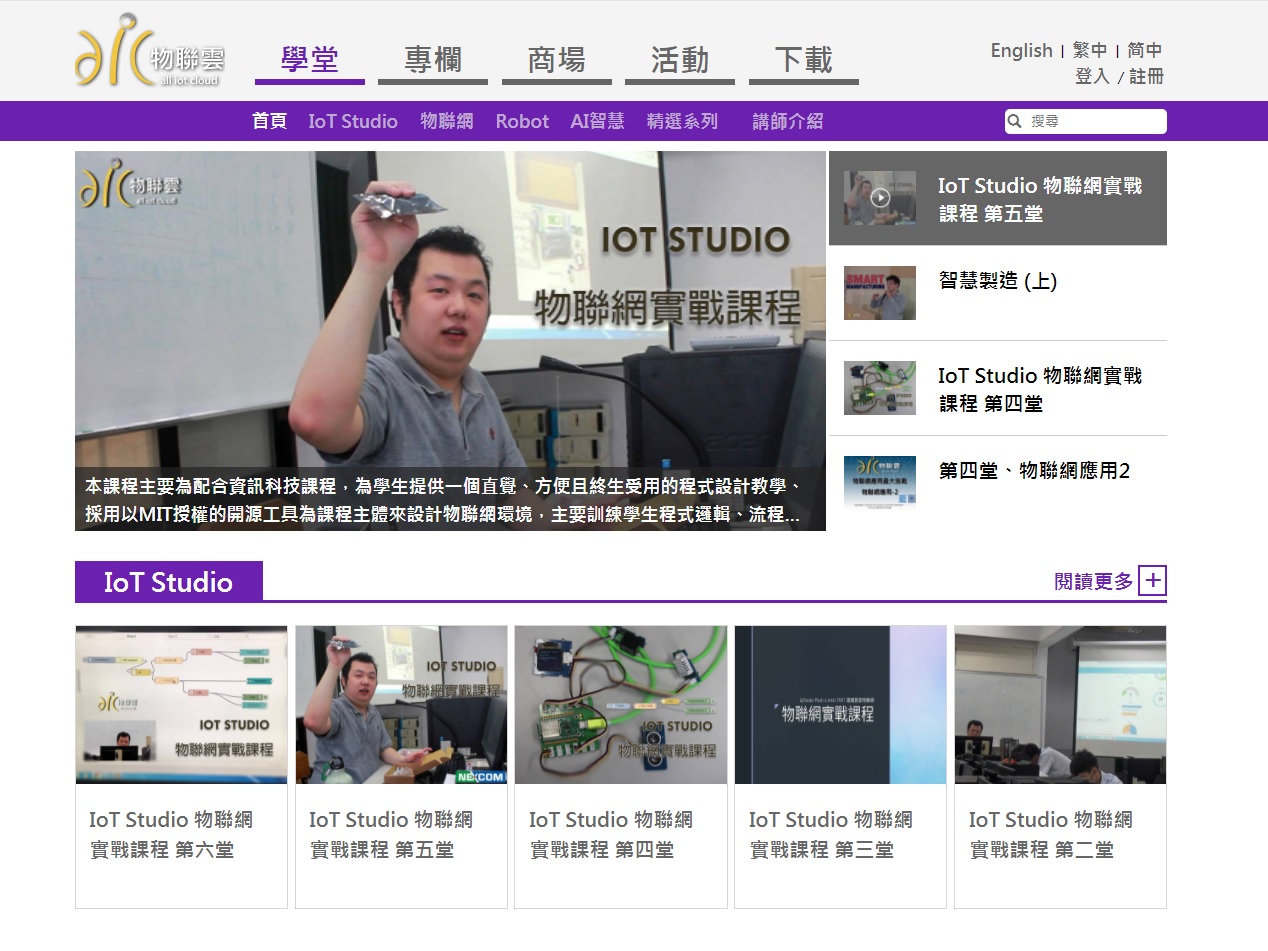Switch to the 學堂 main tab
The image size is (1268, 951).
309,60
